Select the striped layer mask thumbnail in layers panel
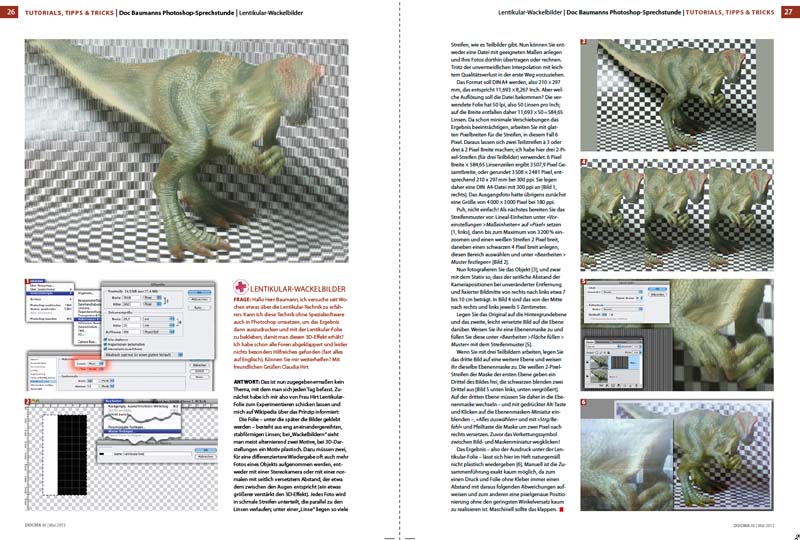The width and height of the screenshot is (800, 540). tap(619, 362)
